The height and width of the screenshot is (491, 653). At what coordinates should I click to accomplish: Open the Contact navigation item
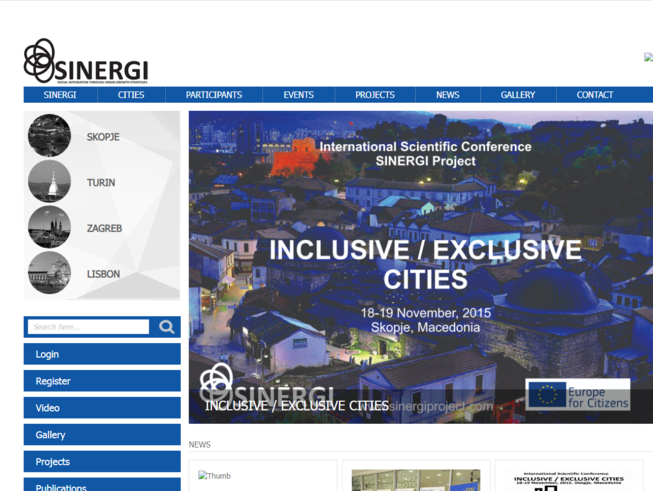(x=594, y=95)
